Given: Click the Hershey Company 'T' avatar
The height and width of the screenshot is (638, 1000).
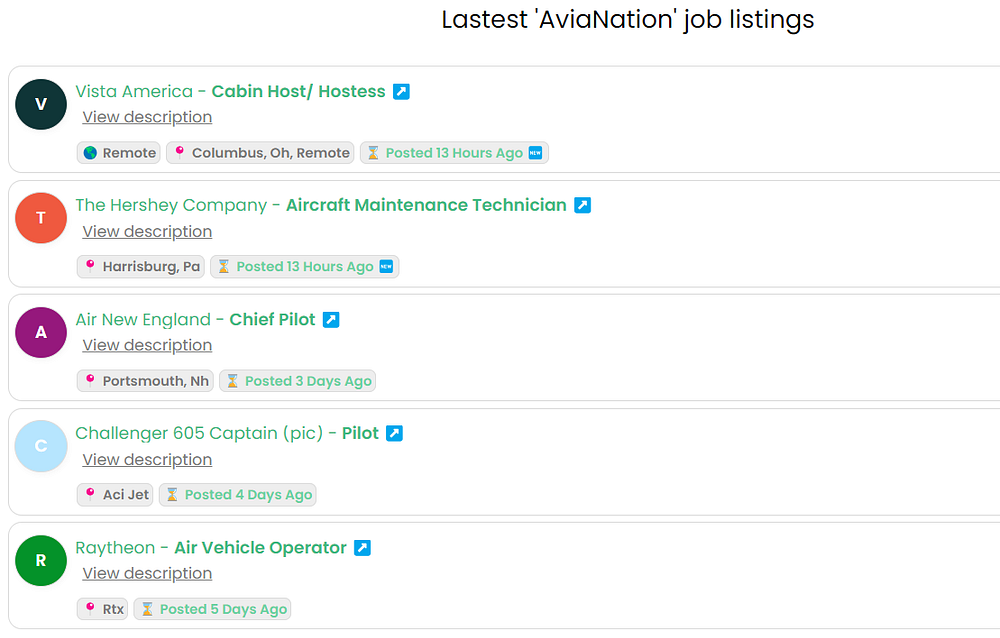Looking at the screenshot, I should (41, 218).
